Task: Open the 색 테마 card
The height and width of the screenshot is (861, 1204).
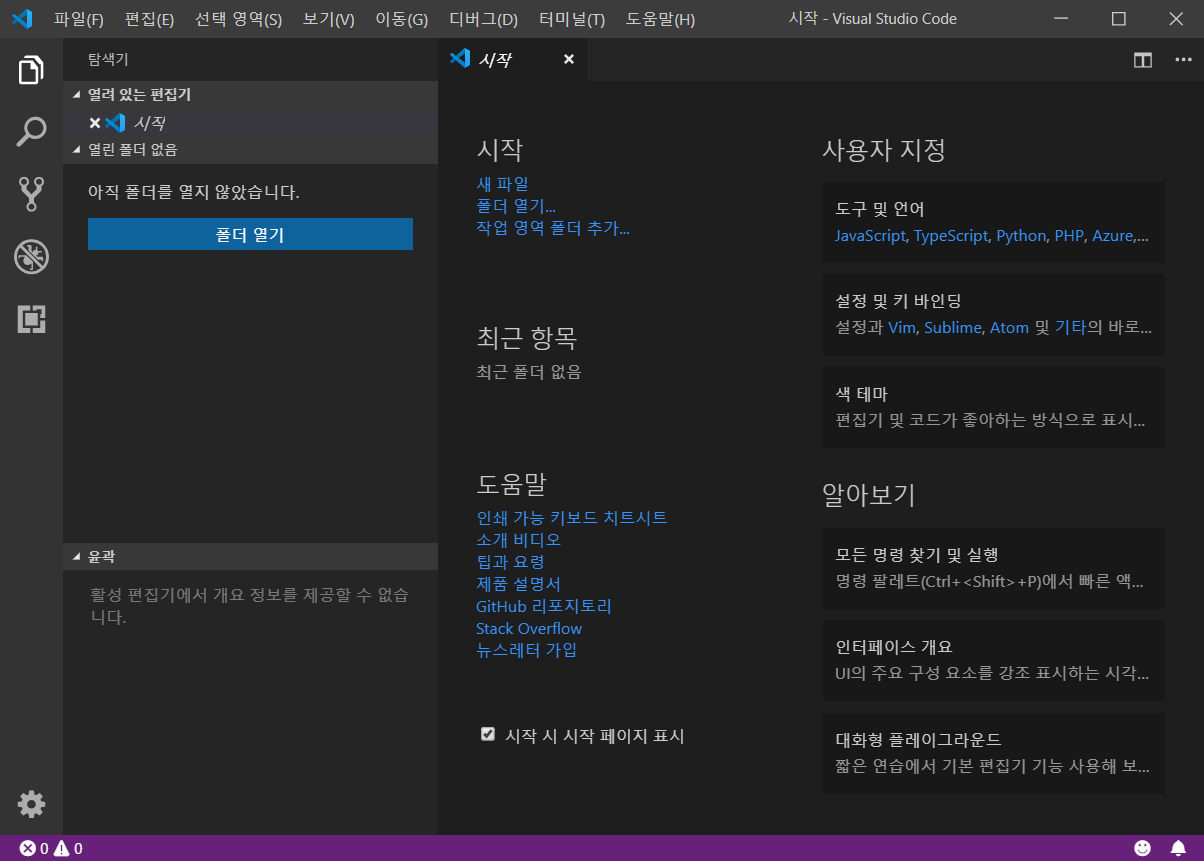Action: click(x=994, y=407)
